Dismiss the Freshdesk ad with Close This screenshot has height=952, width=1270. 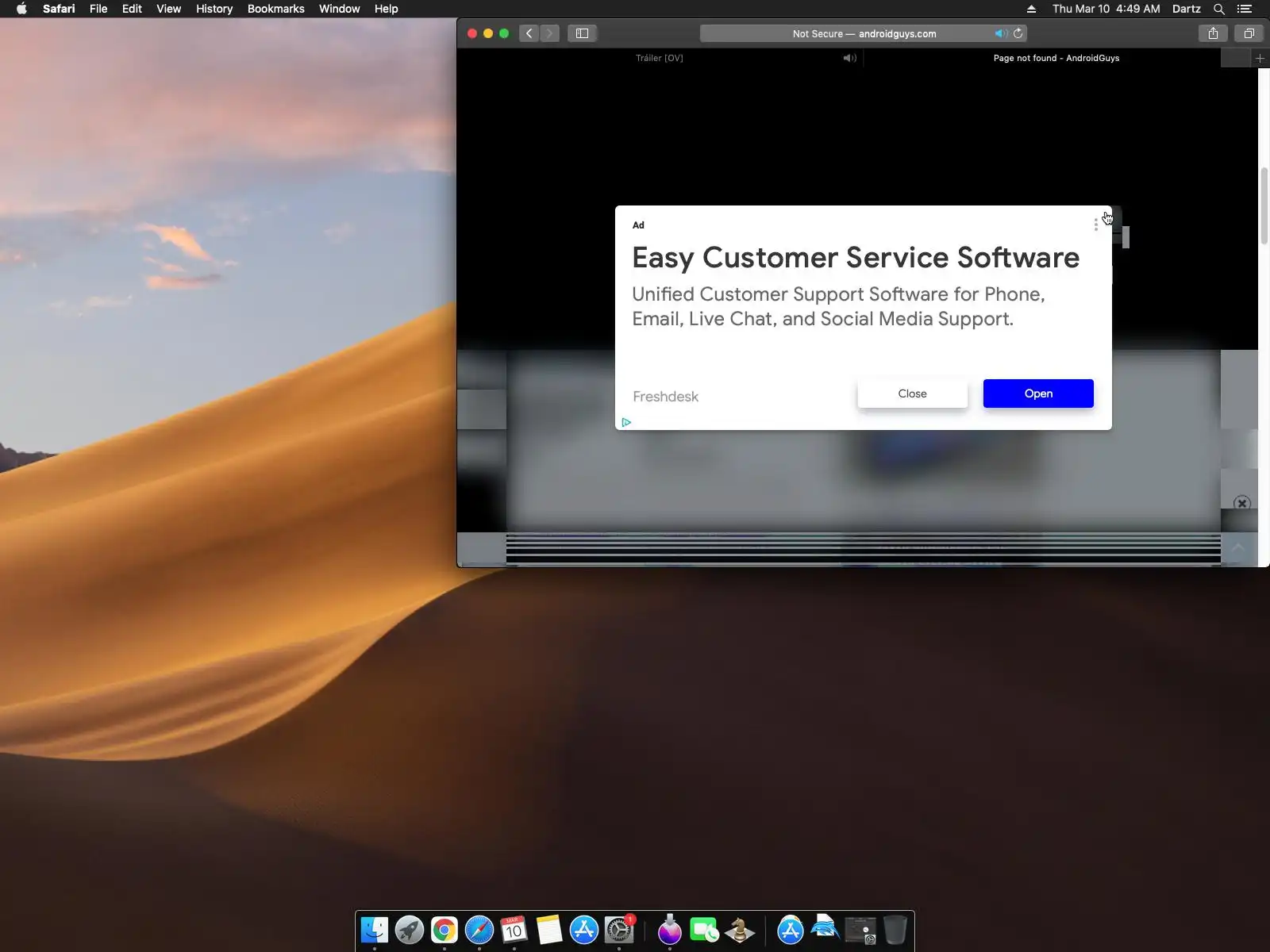point(912,393)
